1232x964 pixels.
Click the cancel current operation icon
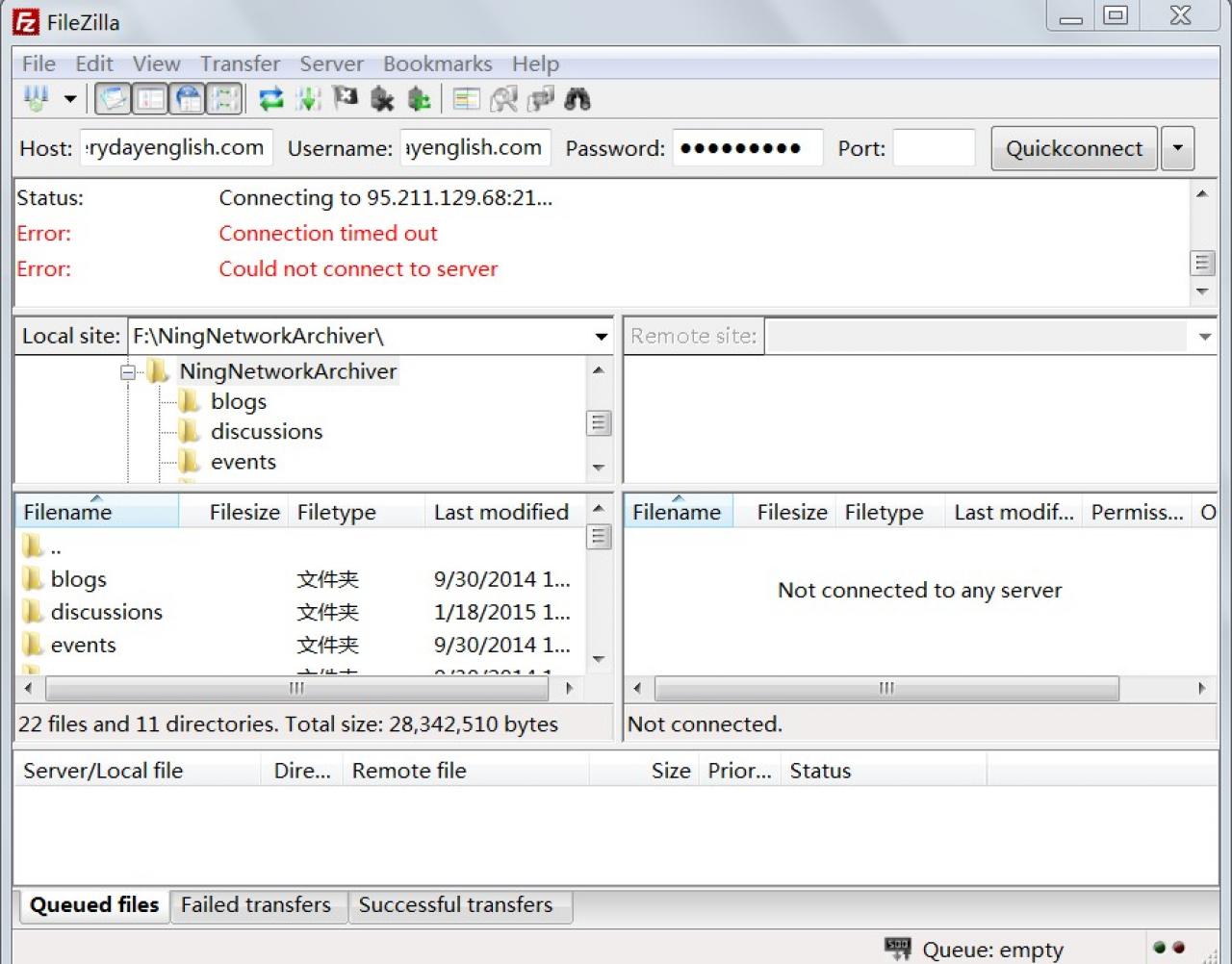point(345,98)
